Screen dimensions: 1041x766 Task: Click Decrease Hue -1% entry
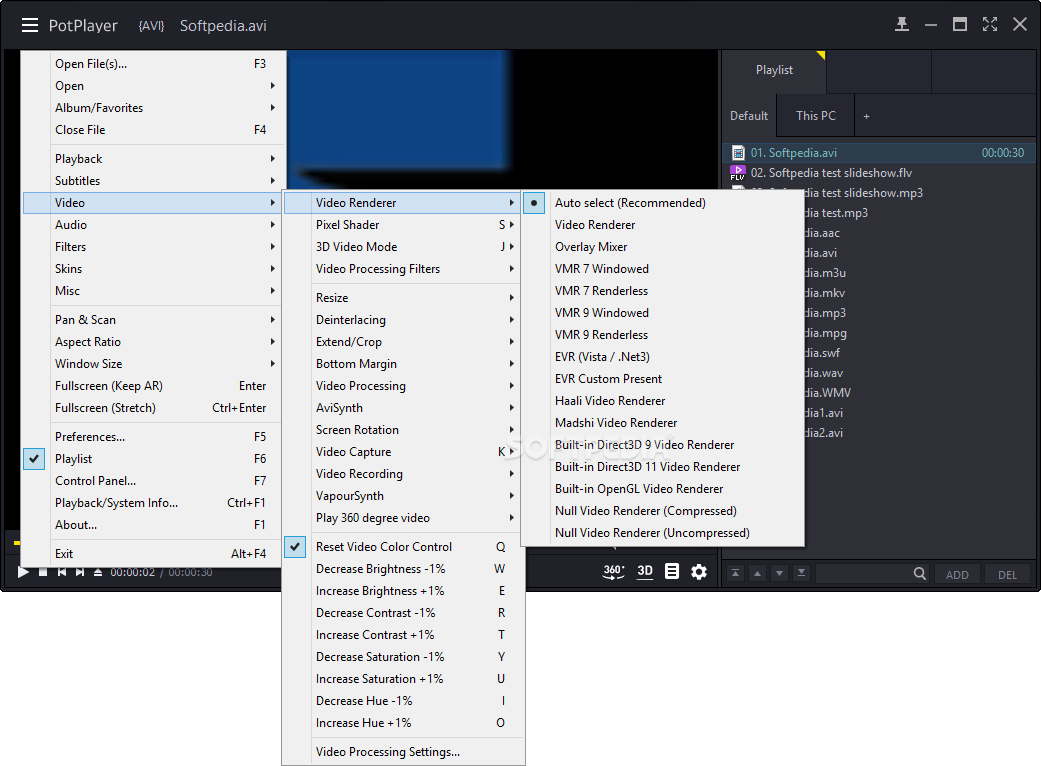[x=404, y=701]
